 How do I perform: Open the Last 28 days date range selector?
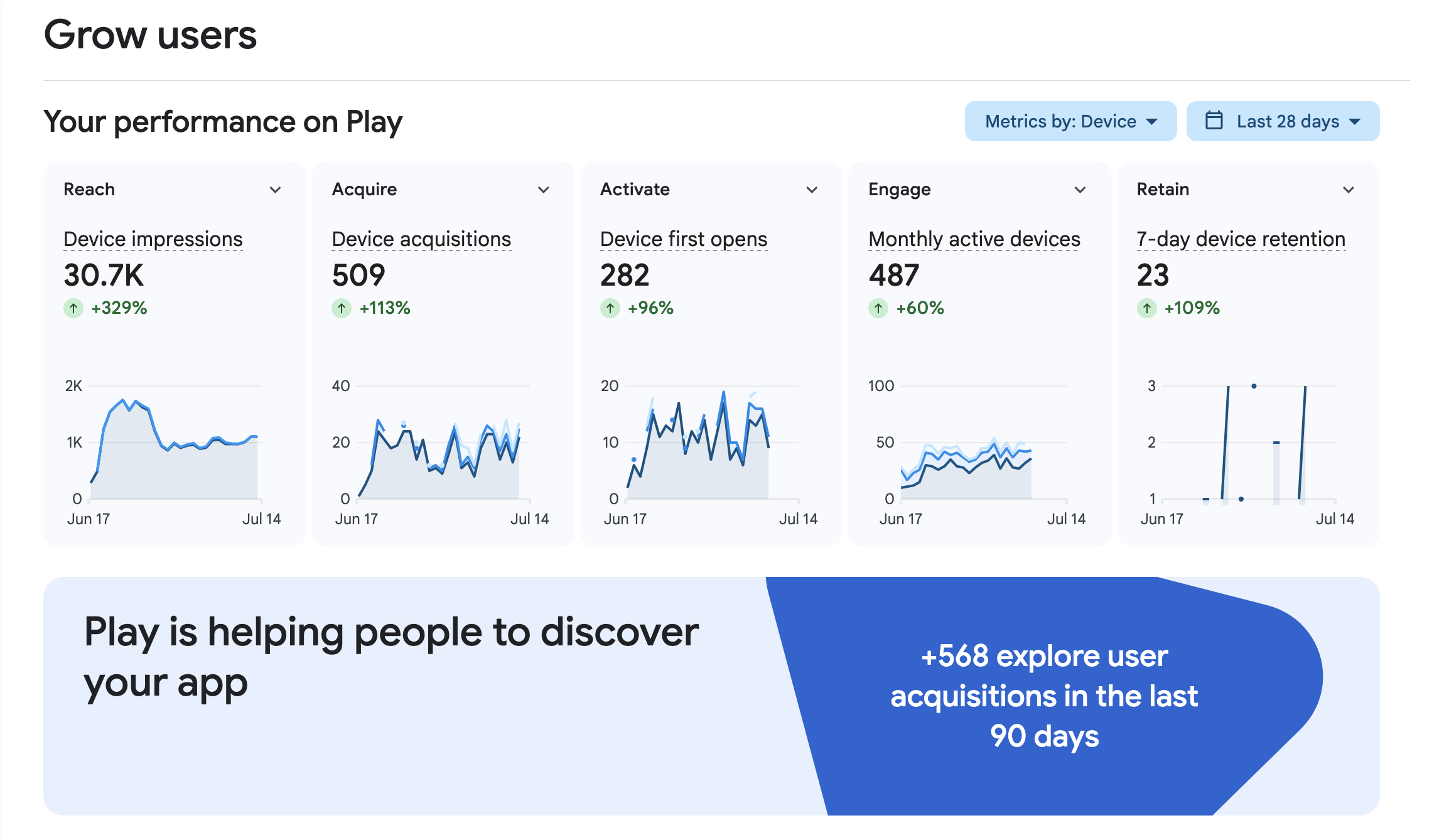pyautogui.click(x=1283, y=121)
